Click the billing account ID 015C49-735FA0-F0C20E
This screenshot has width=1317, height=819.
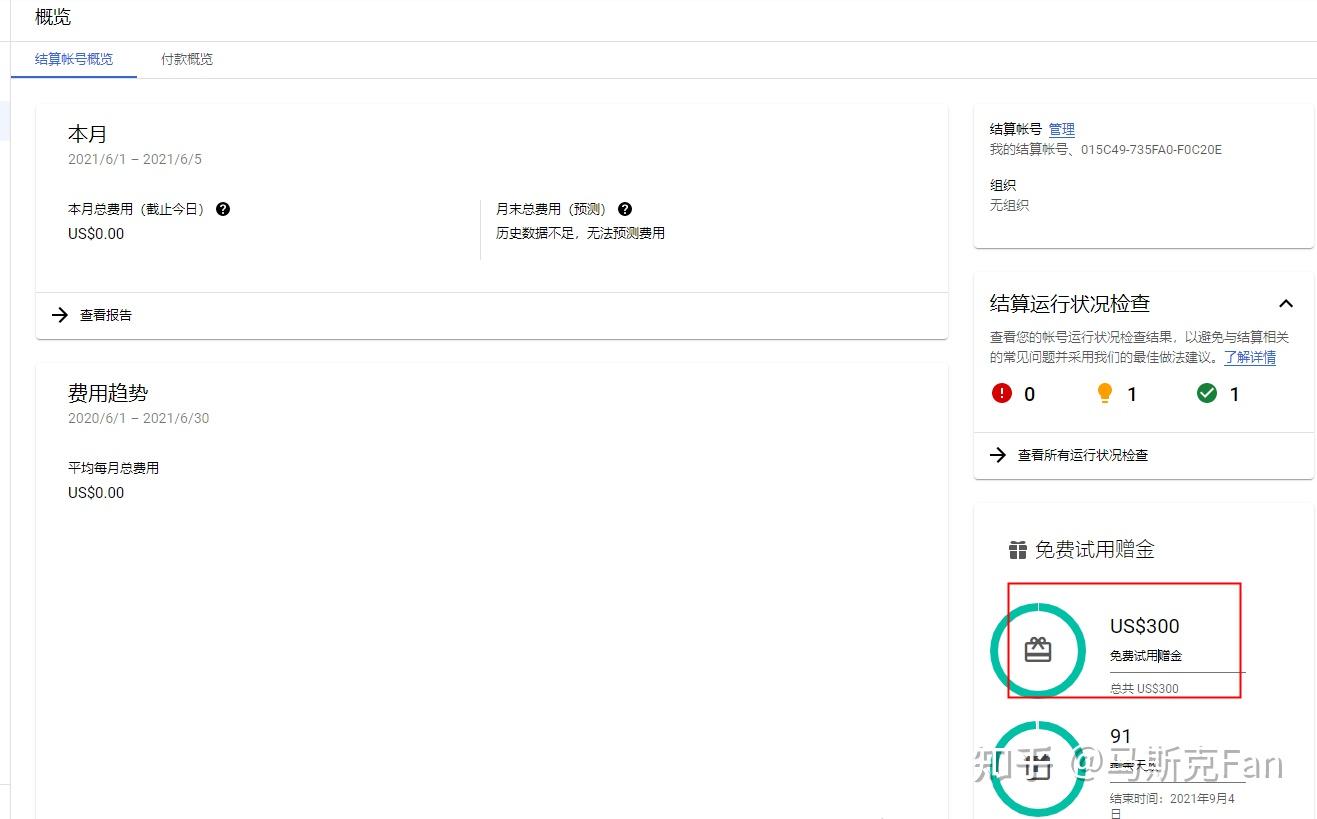pyautogui.click(x=1151, y=150)
